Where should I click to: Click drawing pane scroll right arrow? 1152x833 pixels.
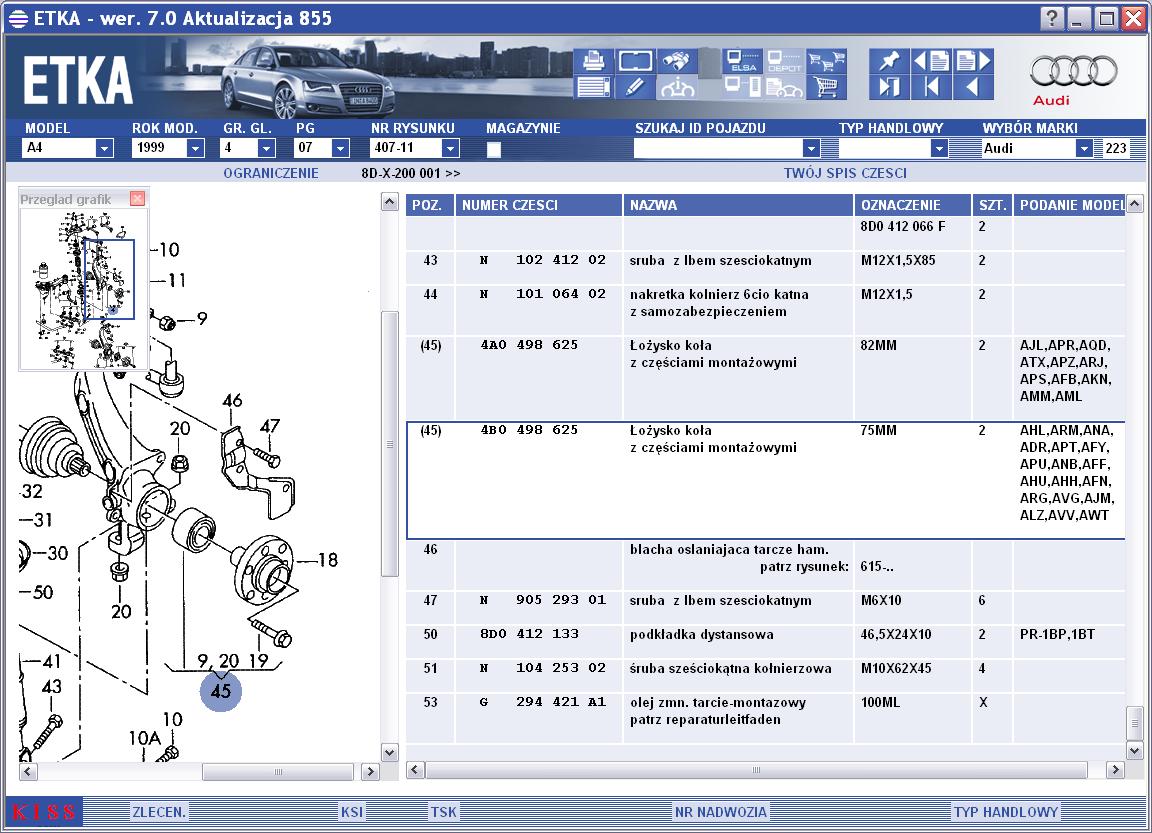pos(370,771)
